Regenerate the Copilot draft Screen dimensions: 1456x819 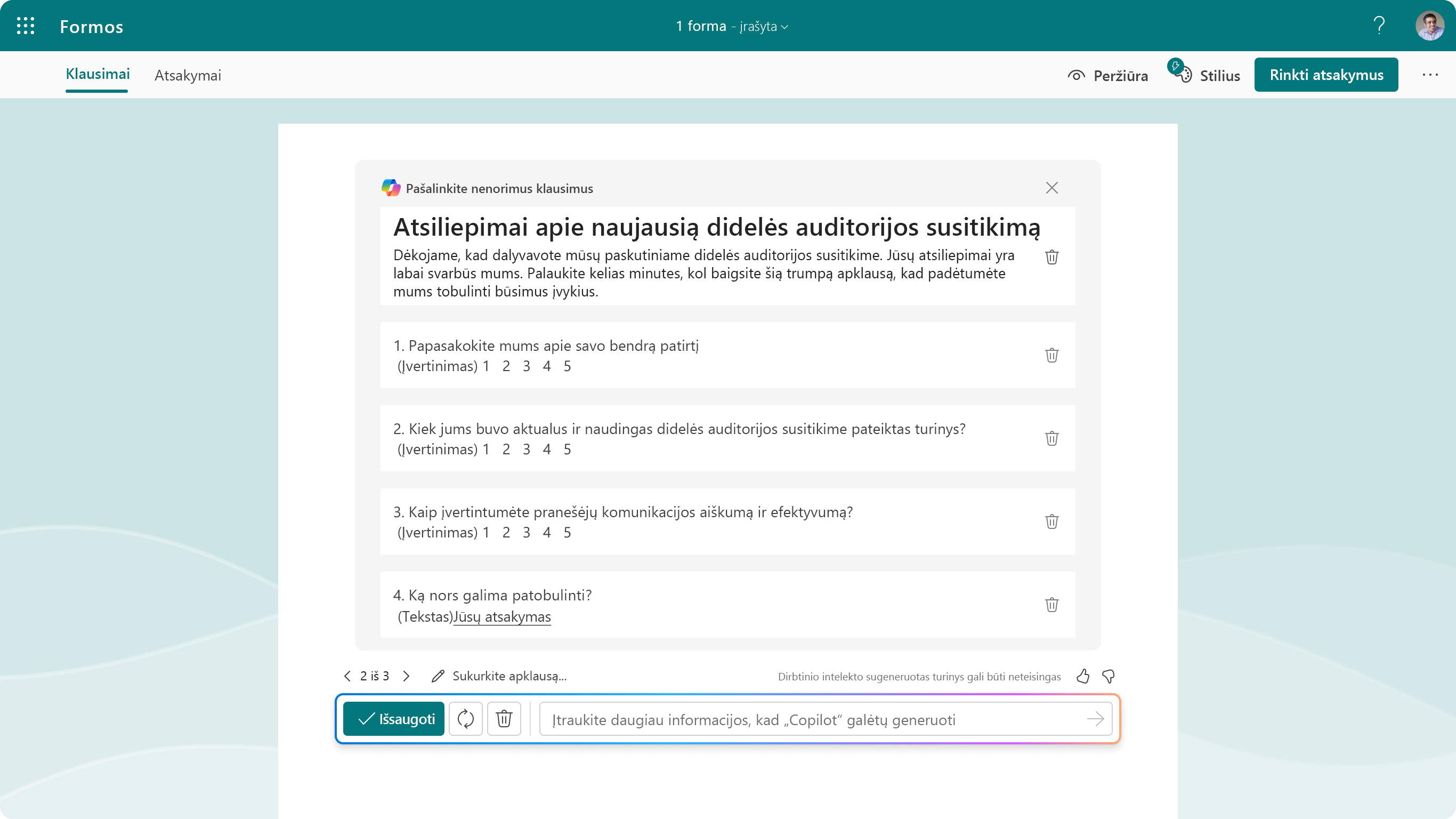coord(465,719)
